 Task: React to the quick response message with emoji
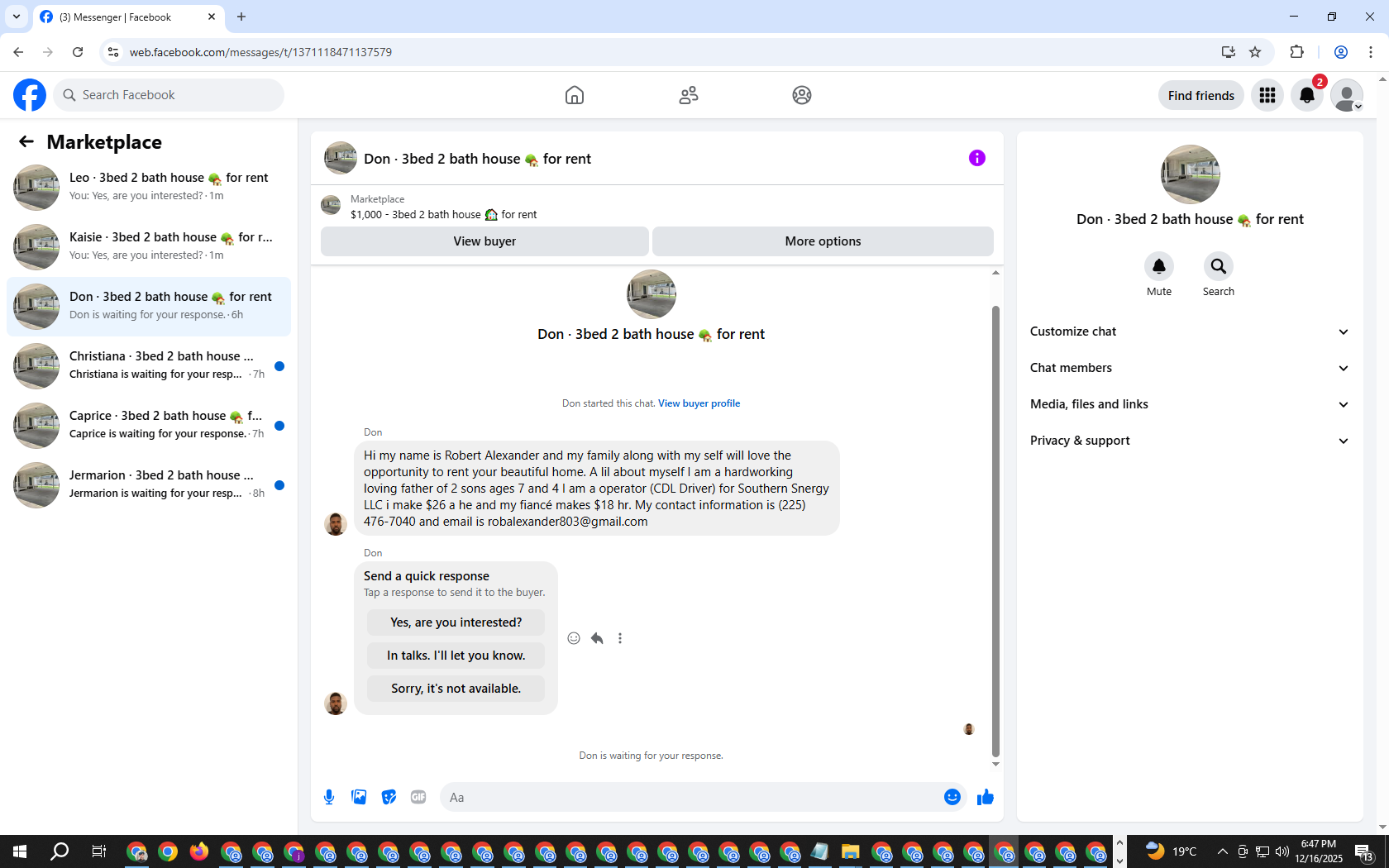(x=574, y=638)
